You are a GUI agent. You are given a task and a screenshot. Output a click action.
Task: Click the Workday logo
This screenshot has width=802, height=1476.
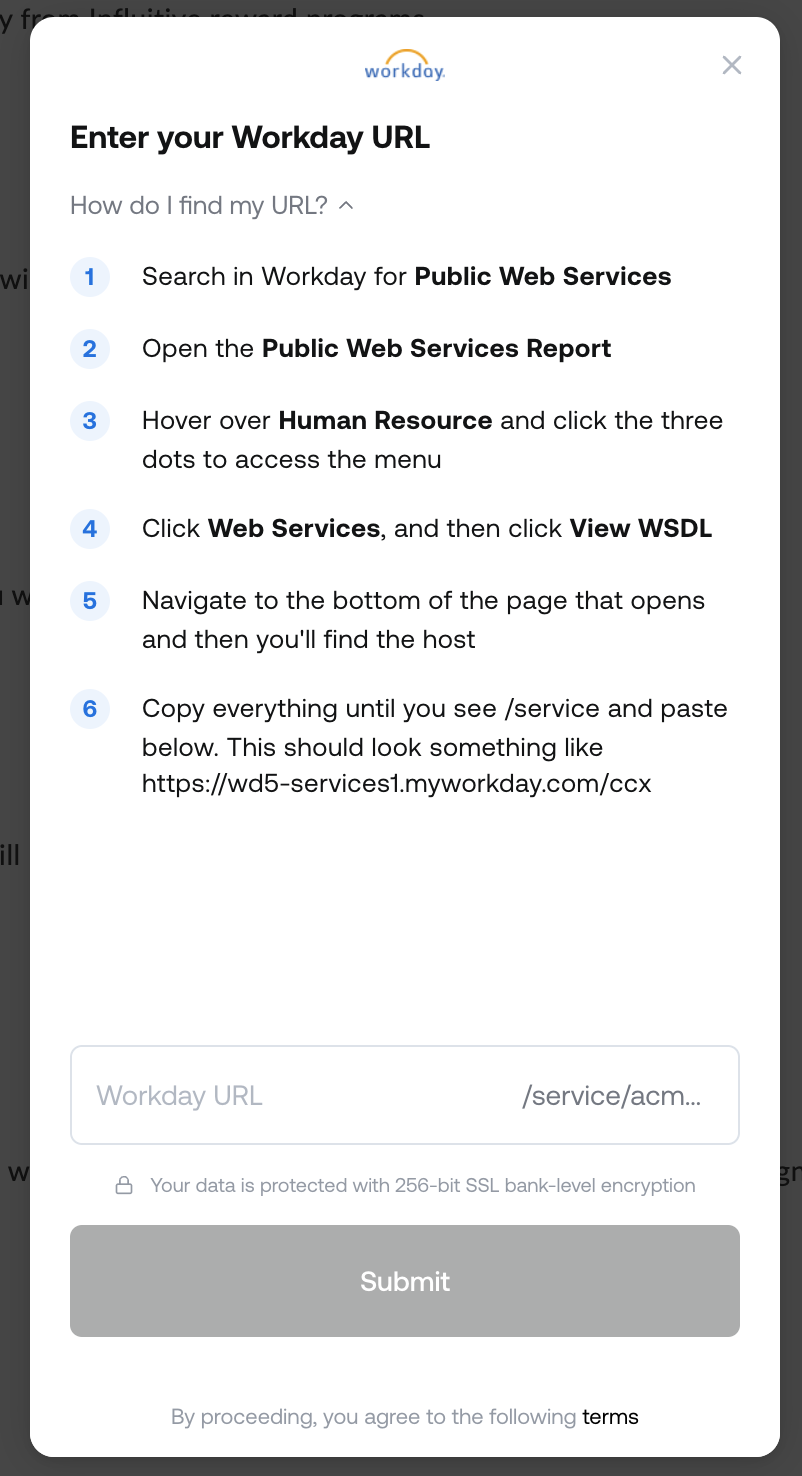[405, 65]
